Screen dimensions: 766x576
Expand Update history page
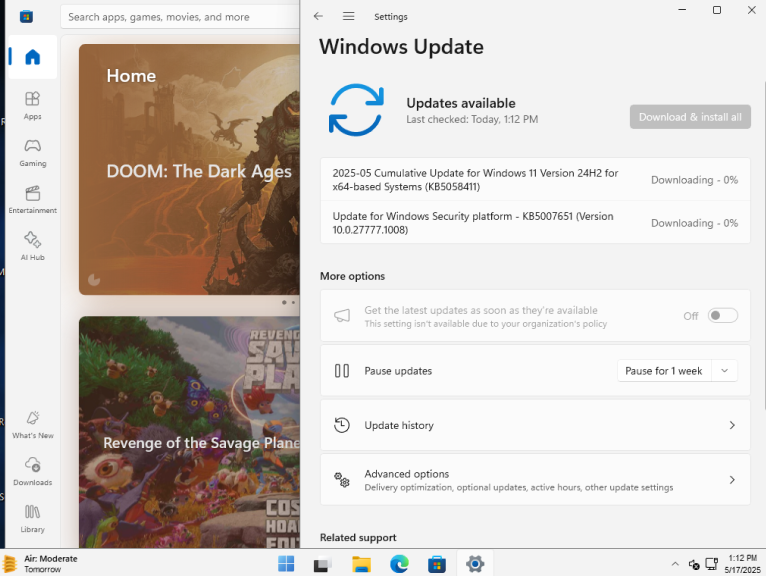click(535, 425)
